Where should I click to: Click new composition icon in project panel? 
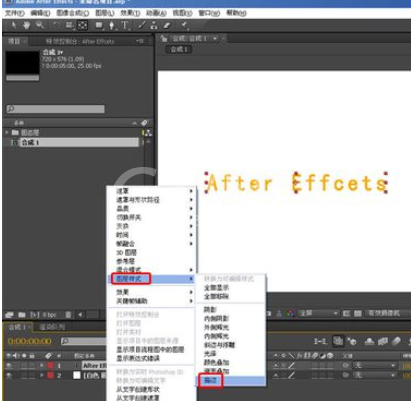tap(35, 315)
